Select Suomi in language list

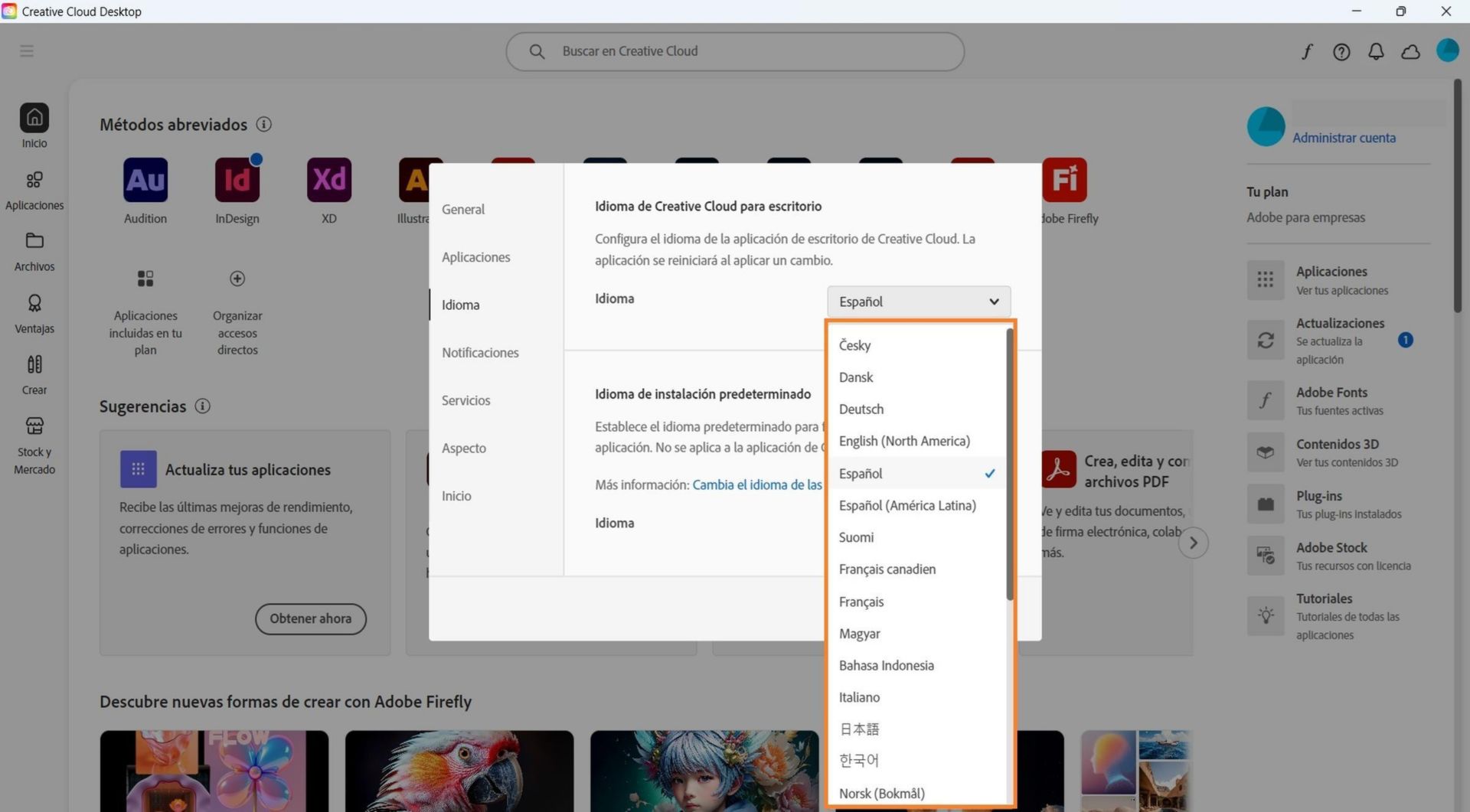tap(917, 538)
